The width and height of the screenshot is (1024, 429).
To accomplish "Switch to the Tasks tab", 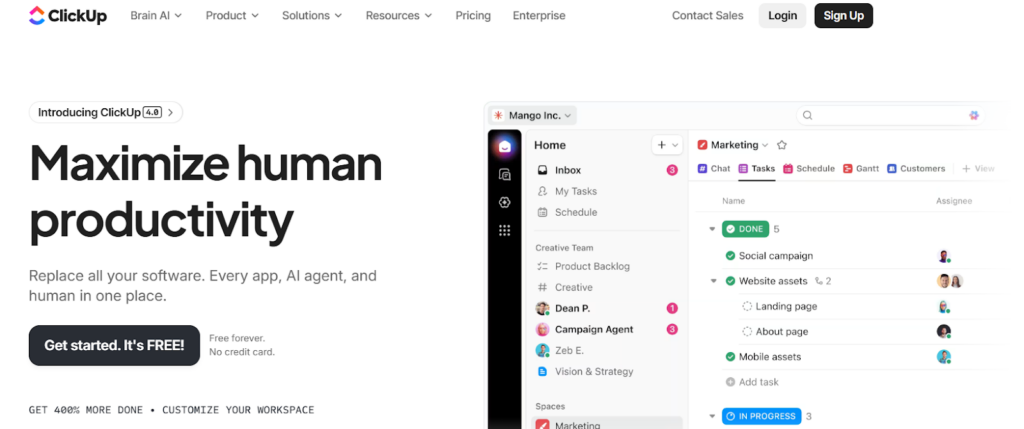I will (757, 168).
